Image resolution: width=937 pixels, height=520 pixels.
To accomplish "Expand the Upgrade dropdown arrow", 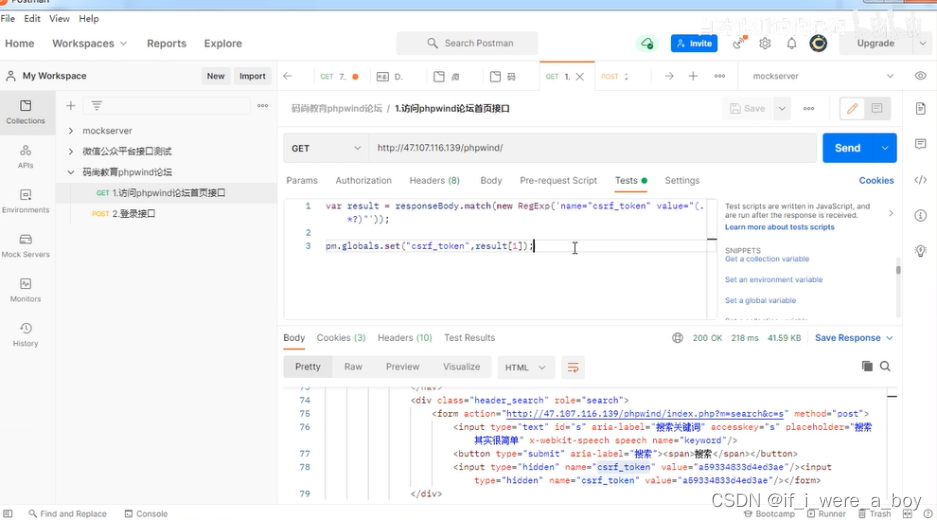I will [x=923, y=43].
